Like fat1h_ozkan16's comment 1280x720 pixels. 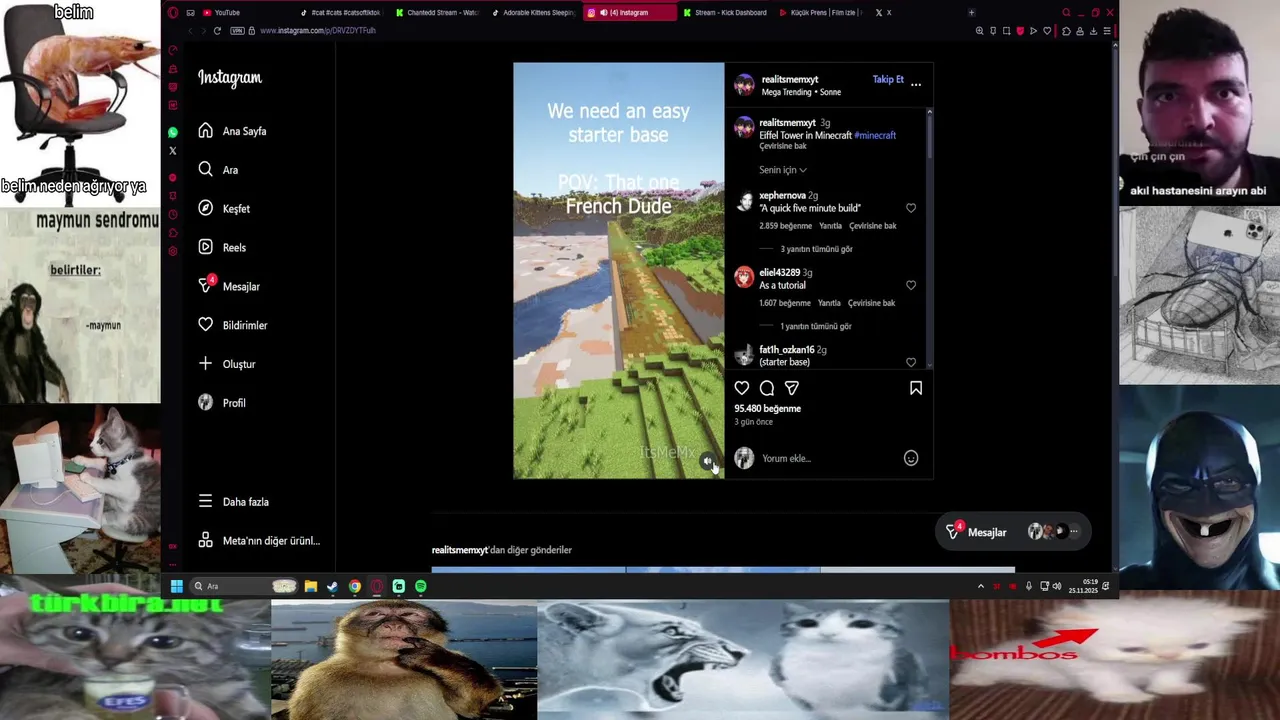pyautogui.click(x=911, y=362)
